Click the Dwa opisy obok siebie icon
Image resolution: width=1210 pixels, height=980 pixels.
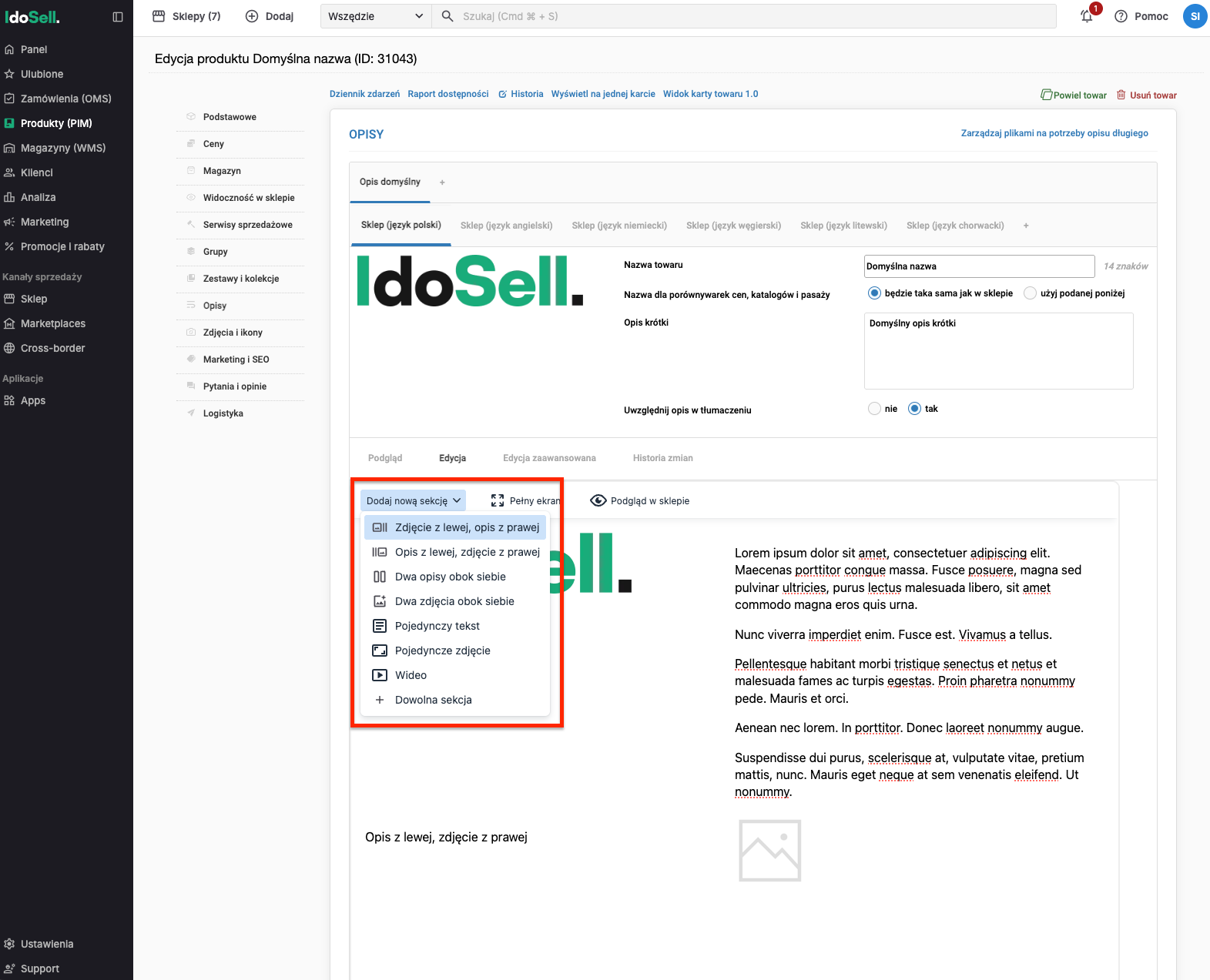(380, 577)
